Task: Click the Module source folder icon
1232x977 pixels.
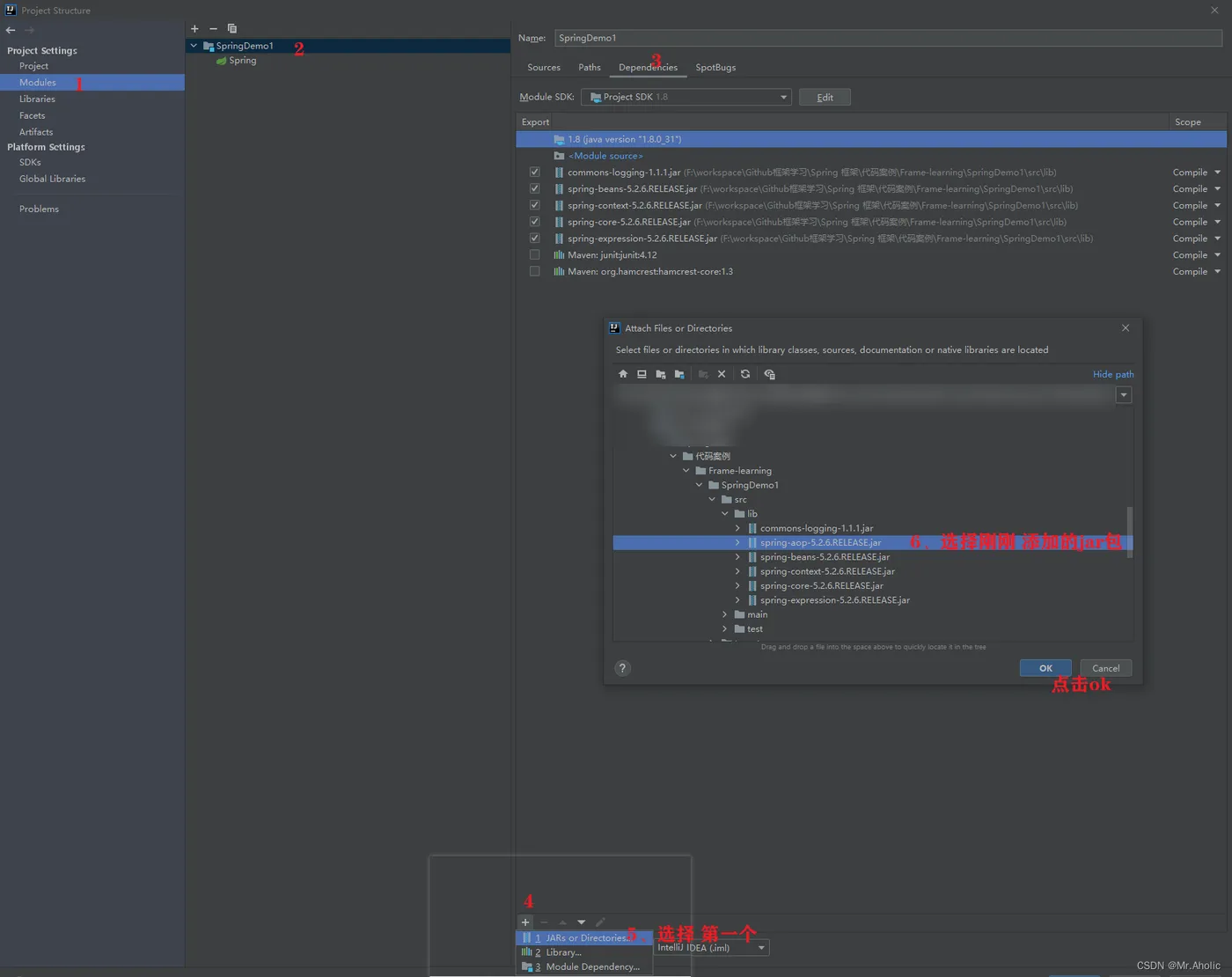Action: click(559, 156)
